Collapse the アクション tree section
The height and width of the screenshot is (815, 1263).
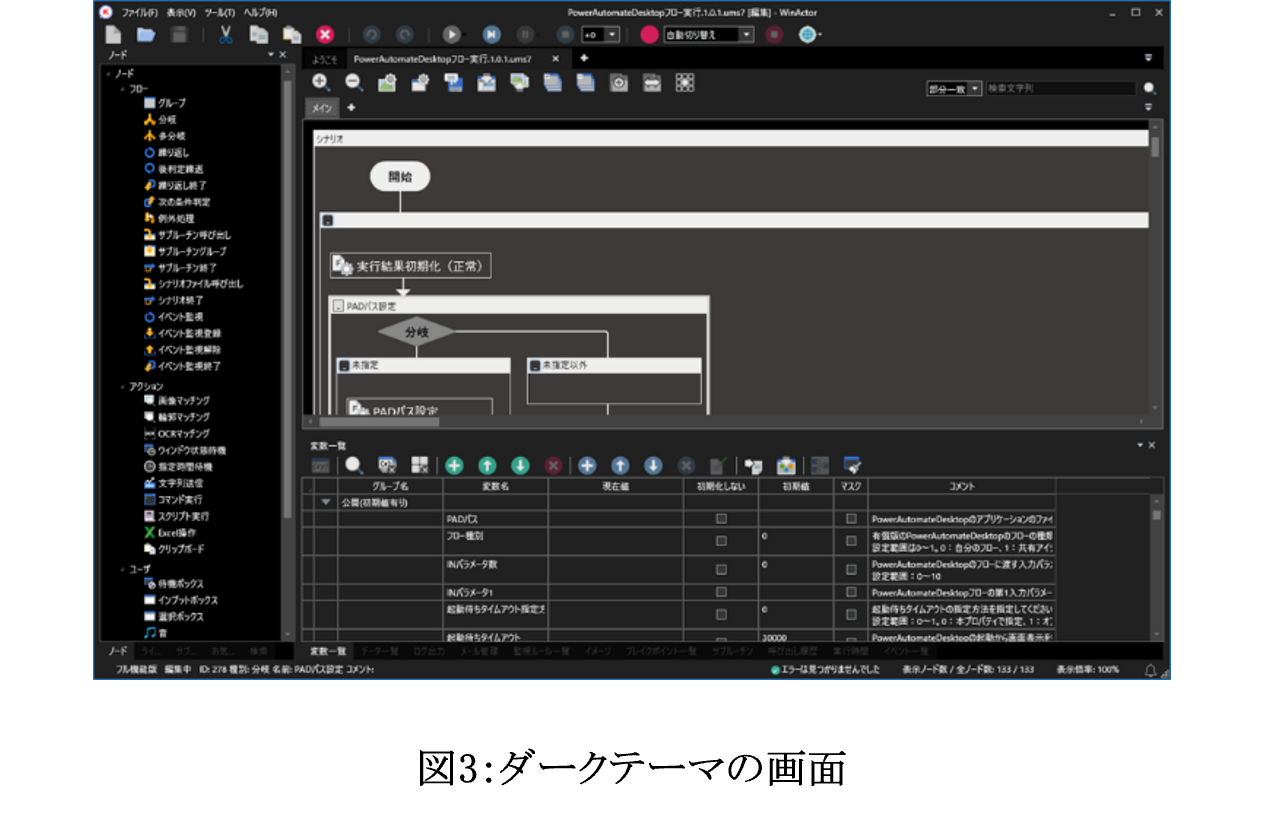(123, 386)
